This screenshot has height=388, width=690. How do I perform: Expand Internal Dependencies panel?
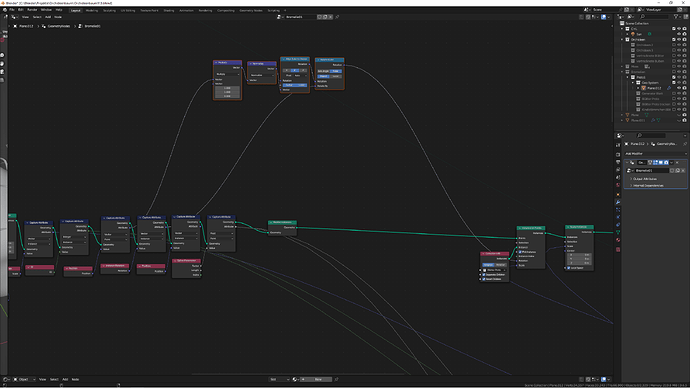(x=648, y=186)
